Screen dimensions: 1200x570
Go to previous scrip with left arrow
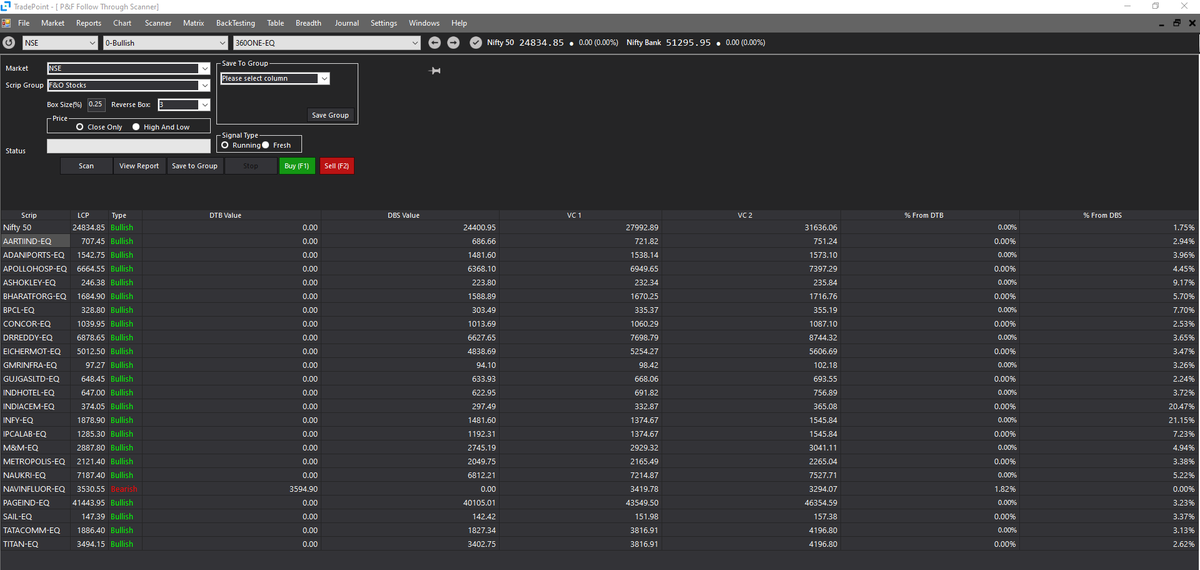(435, 43)
